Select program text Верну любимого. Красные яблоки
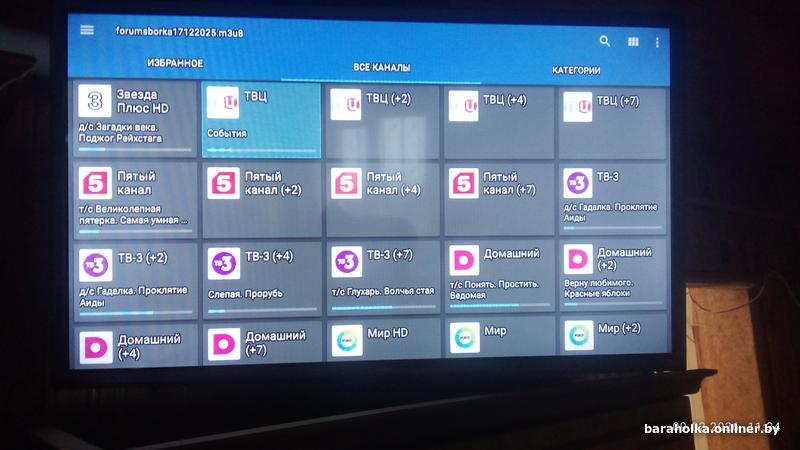The height and width of the screenshot is (450, 800). tap(598, 288)
